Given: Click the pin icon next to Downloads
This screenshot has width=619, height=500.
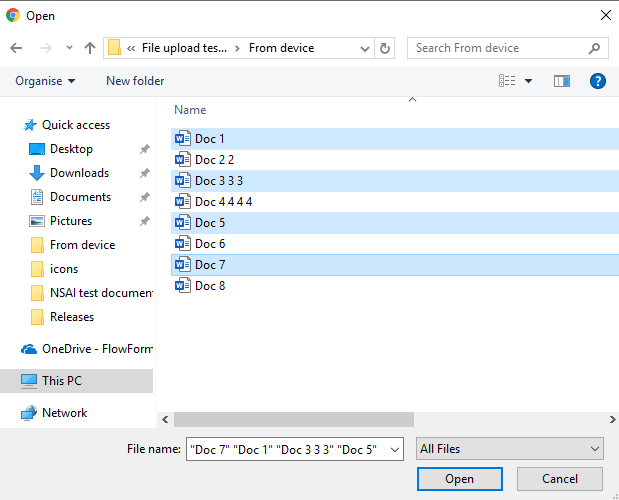Looking at the screenshot, I should click(144, 173).
